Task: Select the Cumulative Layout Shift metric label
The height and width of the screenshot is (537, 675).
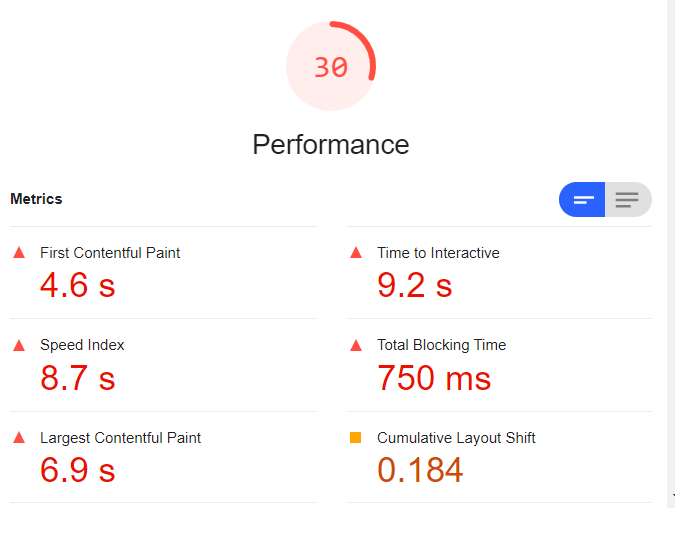Action: coord(456,438)
